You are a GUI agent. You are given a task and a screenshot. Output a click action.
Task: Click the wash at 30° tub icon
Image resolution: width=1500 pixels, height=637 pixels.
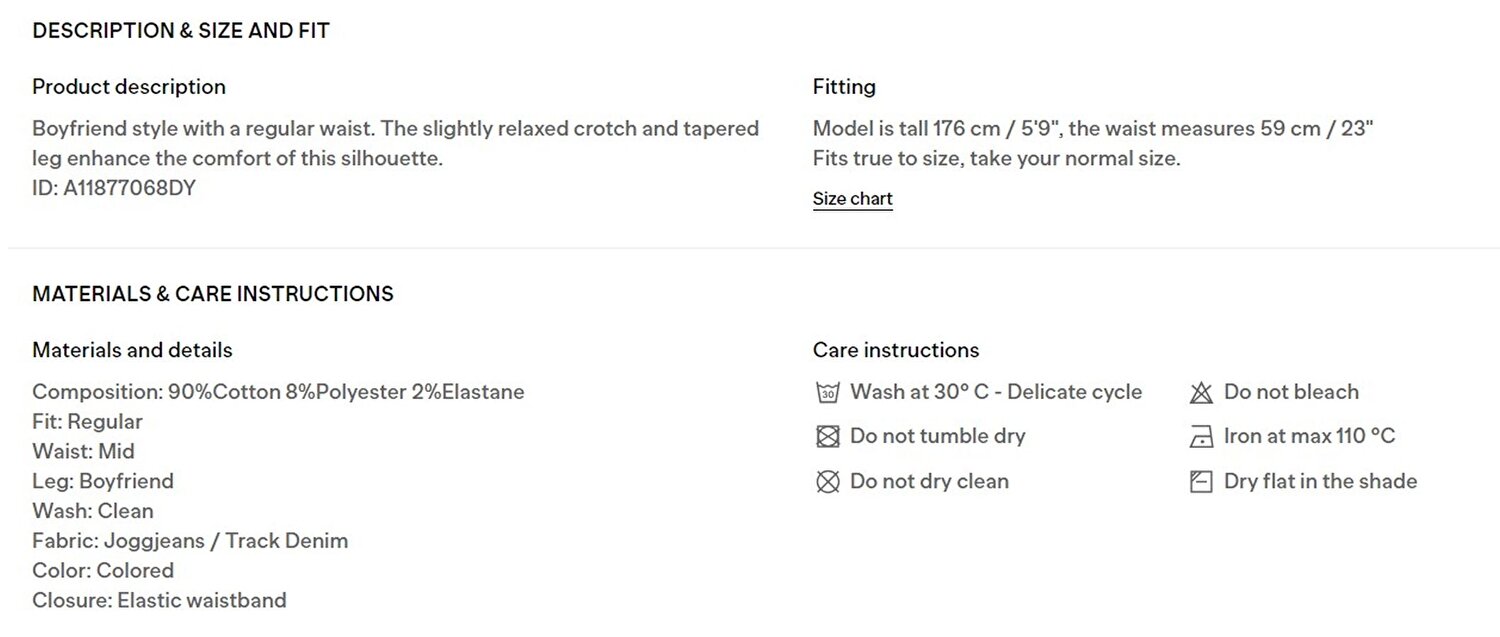point(827,393)
